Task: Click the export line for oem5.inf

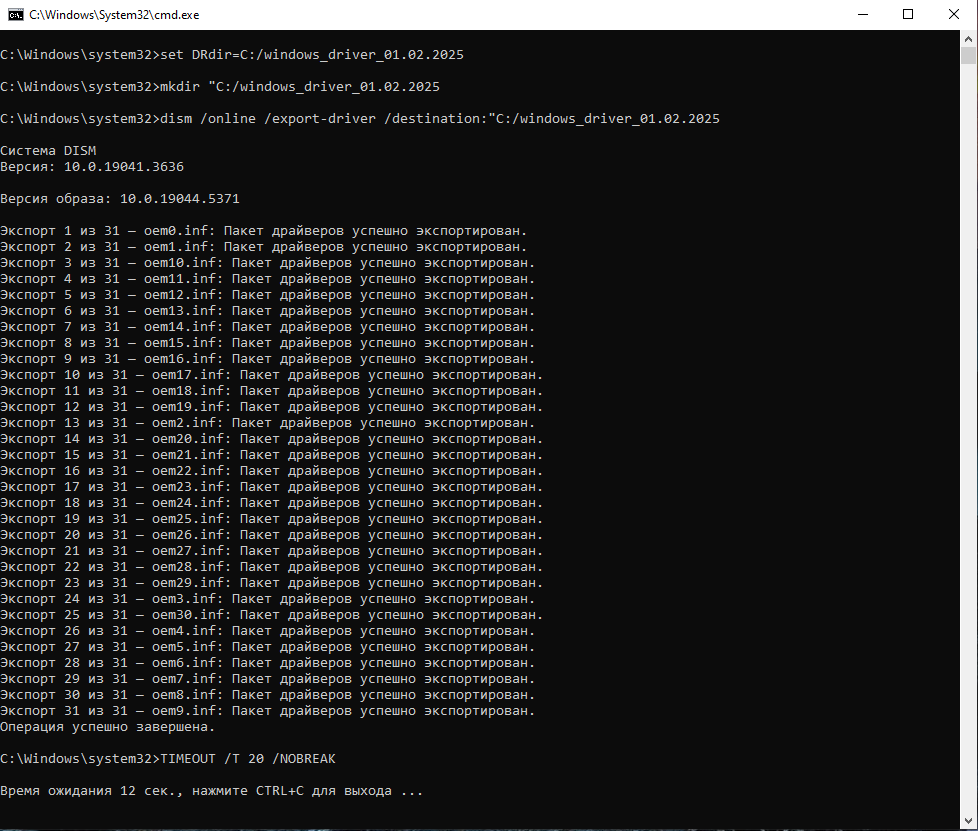Action: (268, 647)
